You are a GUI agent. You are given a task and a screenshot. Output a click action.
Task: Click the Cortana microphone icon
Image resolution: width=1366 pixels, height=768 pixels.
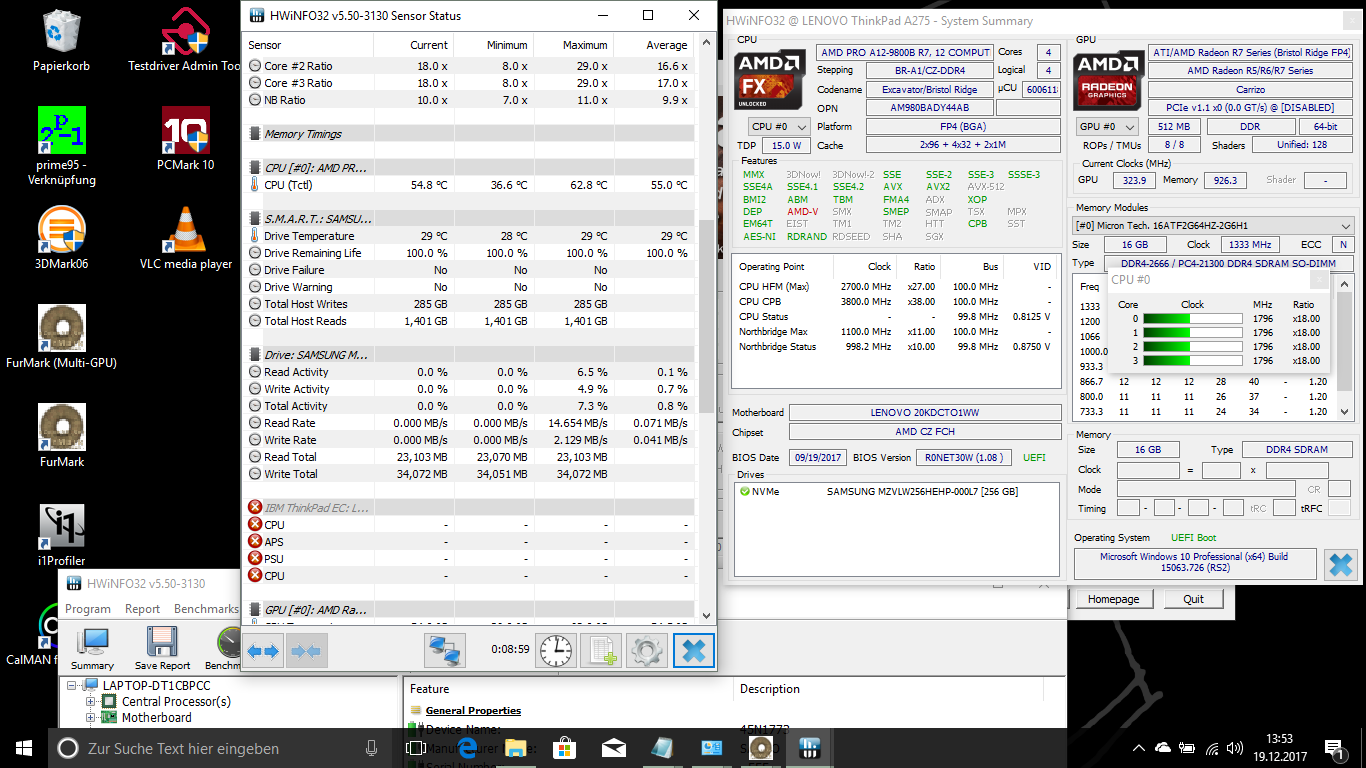click(x=372, y=748)
